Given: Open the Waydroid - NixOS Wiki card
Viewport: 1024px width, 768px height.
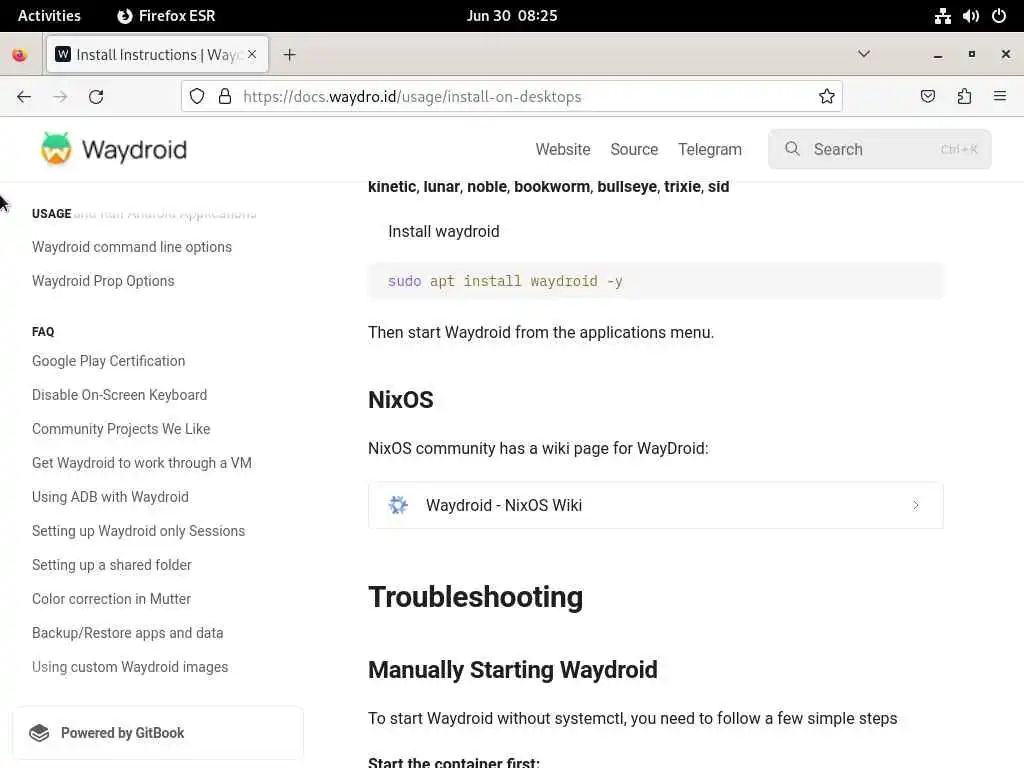Looking at the screenshot, I should [656, 505].
